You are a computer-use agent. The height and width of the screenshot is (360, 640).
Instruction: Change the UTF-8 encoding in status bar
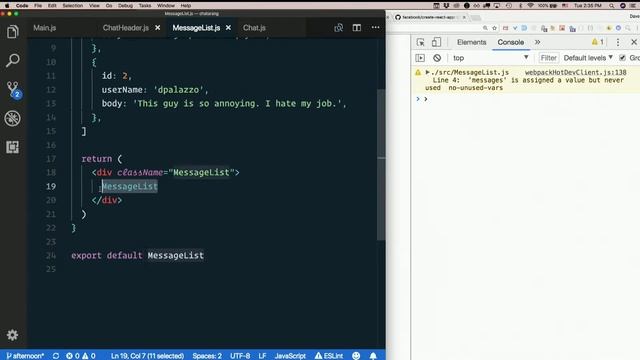pyautogui.click(x=240, y=356)
